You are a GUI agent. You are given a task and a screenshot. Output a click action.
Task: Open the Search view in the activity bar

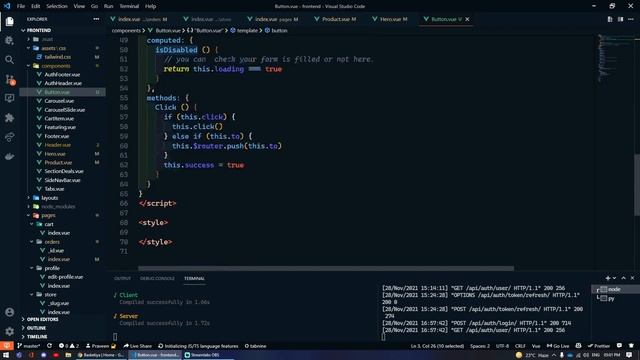(x=9, y=60)
